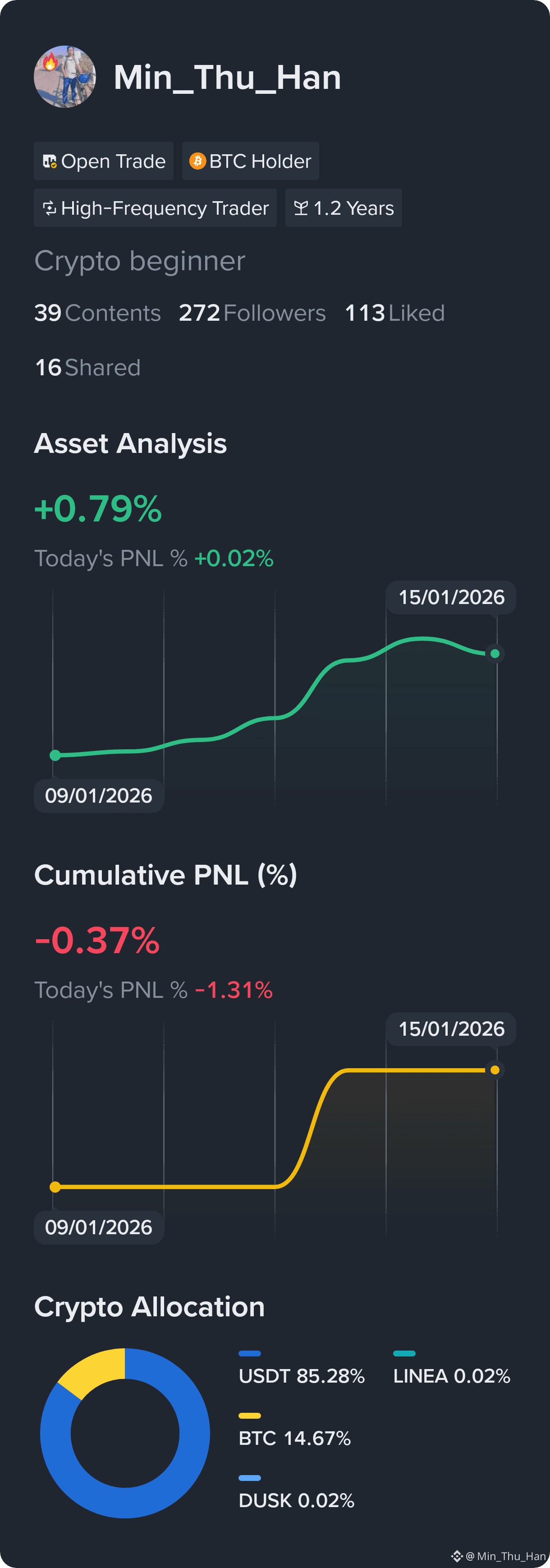Click the sprout icon beside 1.2 Years
Viewport: 550px width, 1568px height.
pyautogui.click(x=301, y=208)
